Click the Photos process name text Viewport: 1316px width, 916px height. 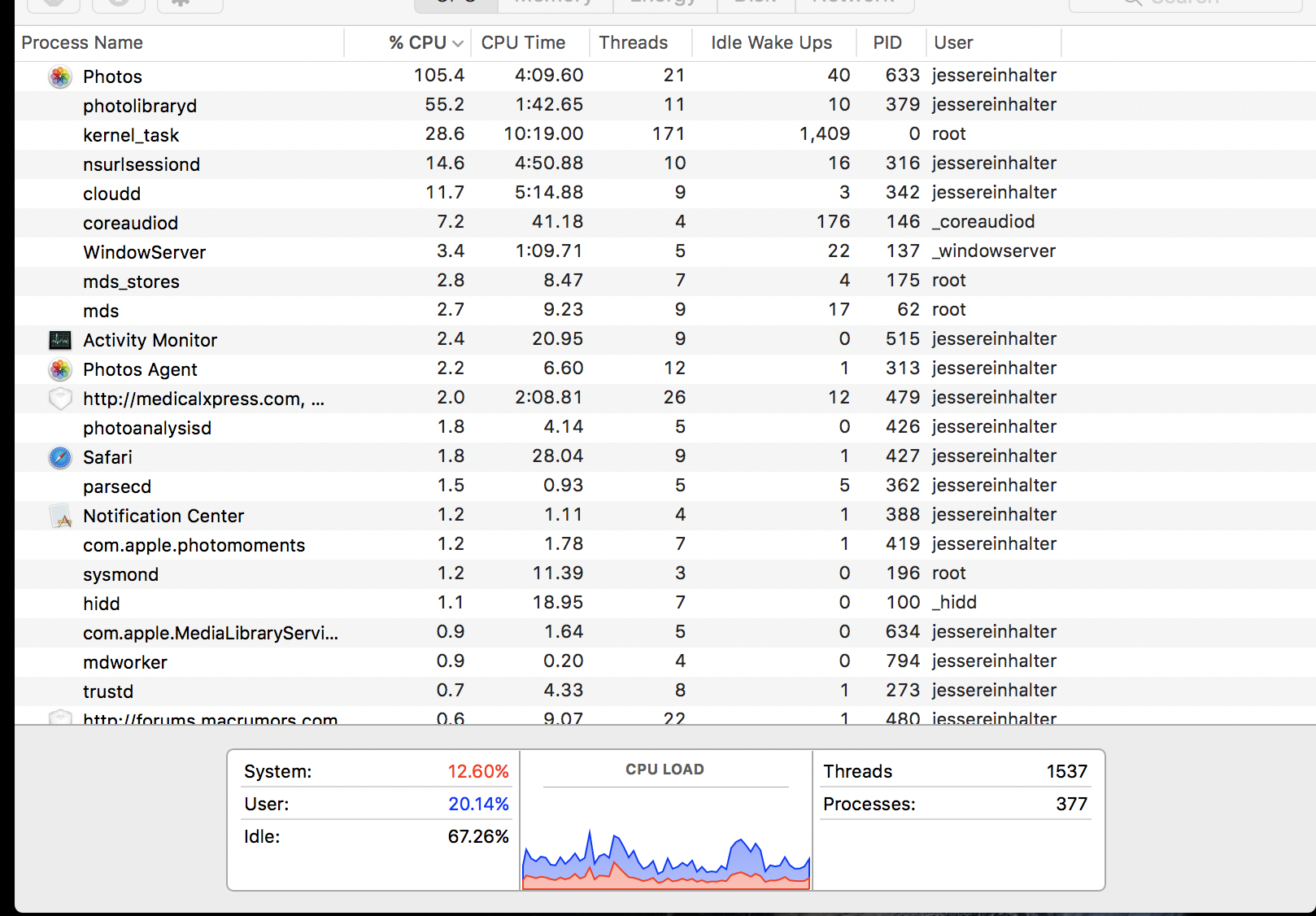pos(112,76)
